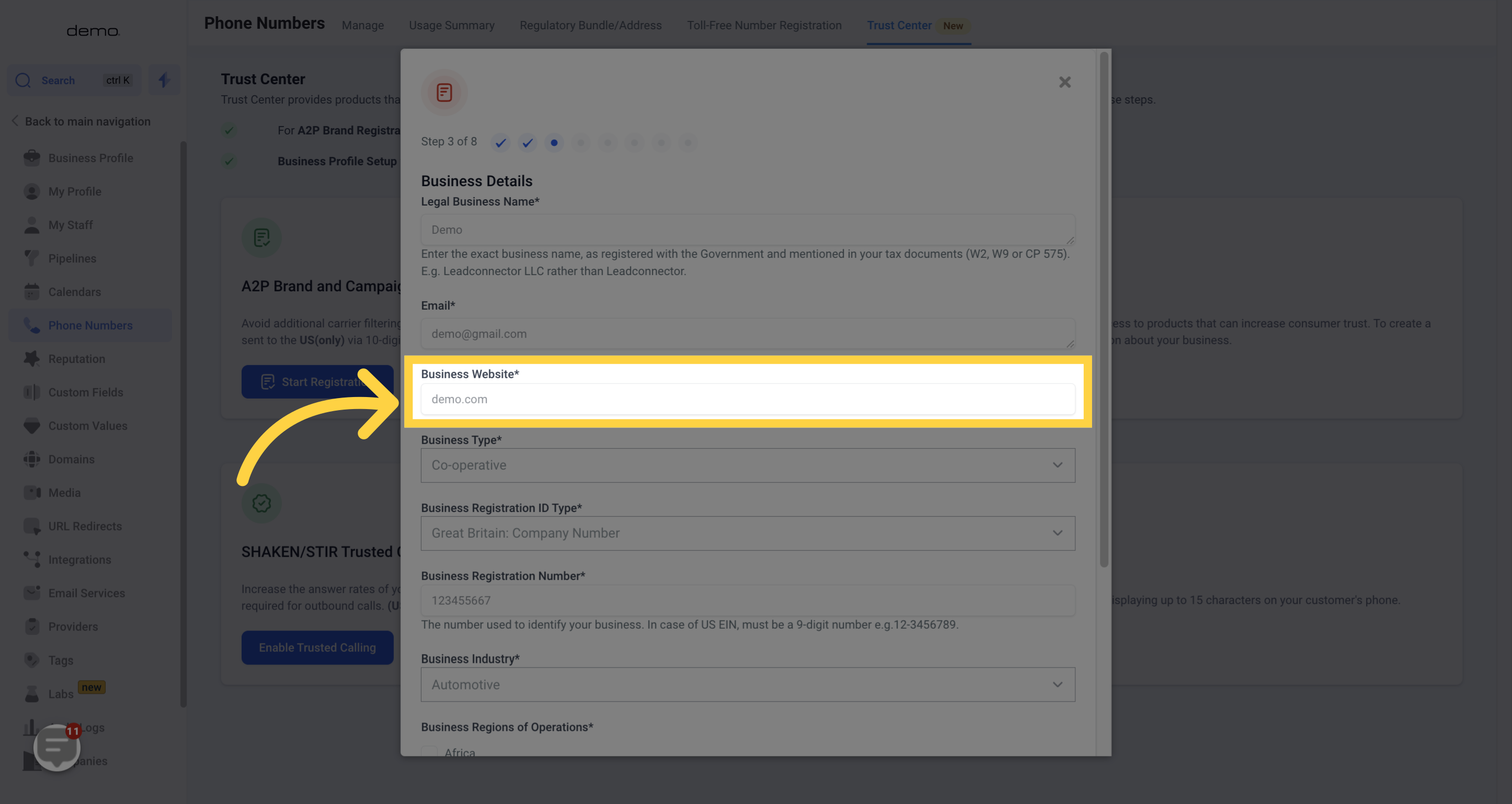
Task: Check the Africa region checkbox
Action: pyautogui.click(x=430, y=752)
